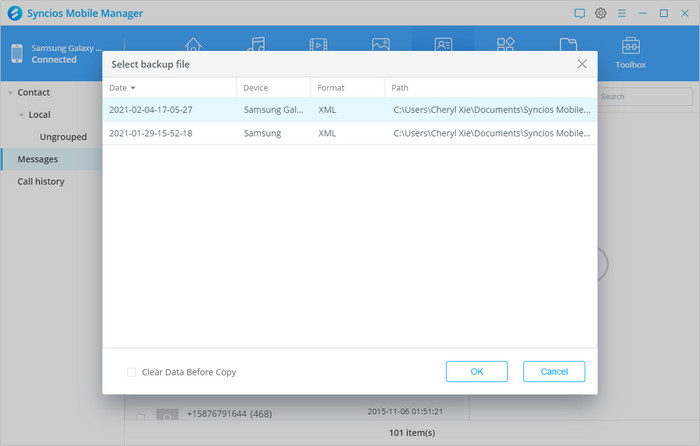Open the Information contacts card icon
The width and height of the screenshot is (700, 446).
pyautogui.click(x=443, y=45)
